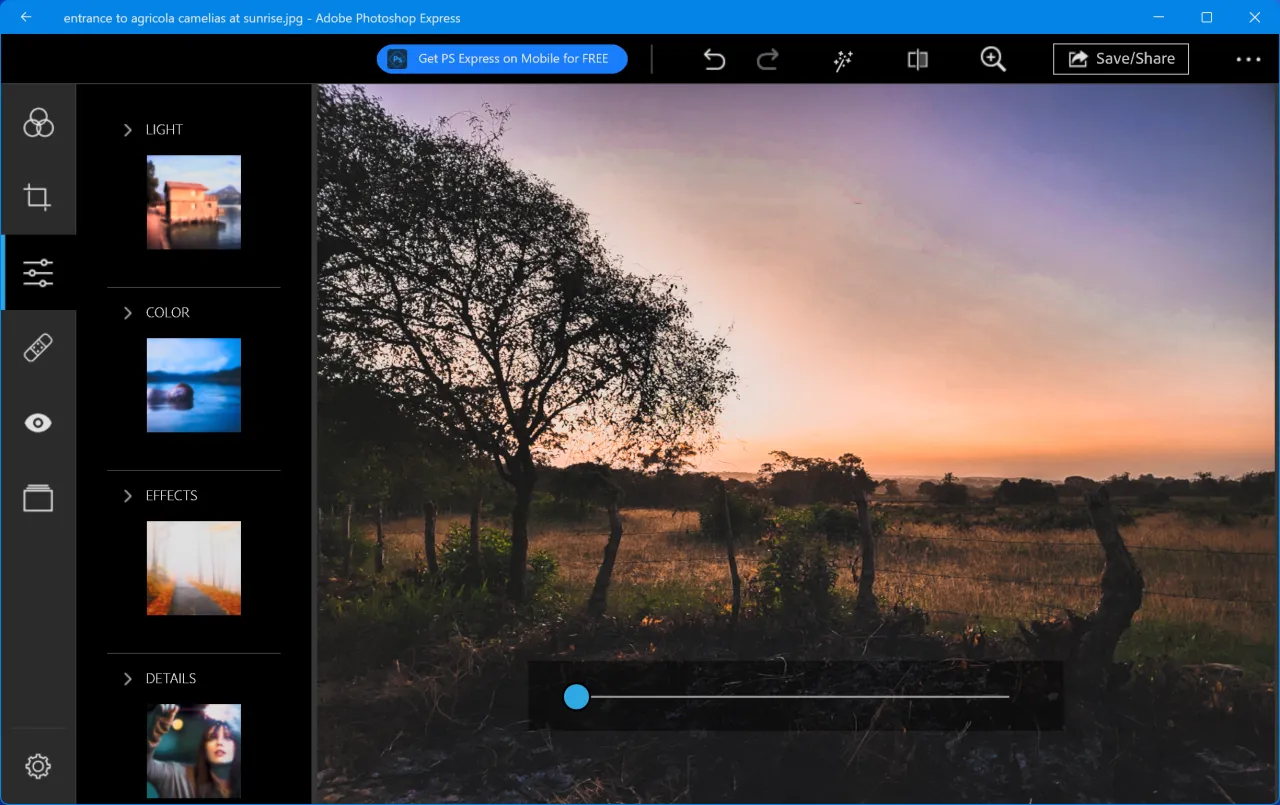Click the Save/Share button

coord(1120,59)
